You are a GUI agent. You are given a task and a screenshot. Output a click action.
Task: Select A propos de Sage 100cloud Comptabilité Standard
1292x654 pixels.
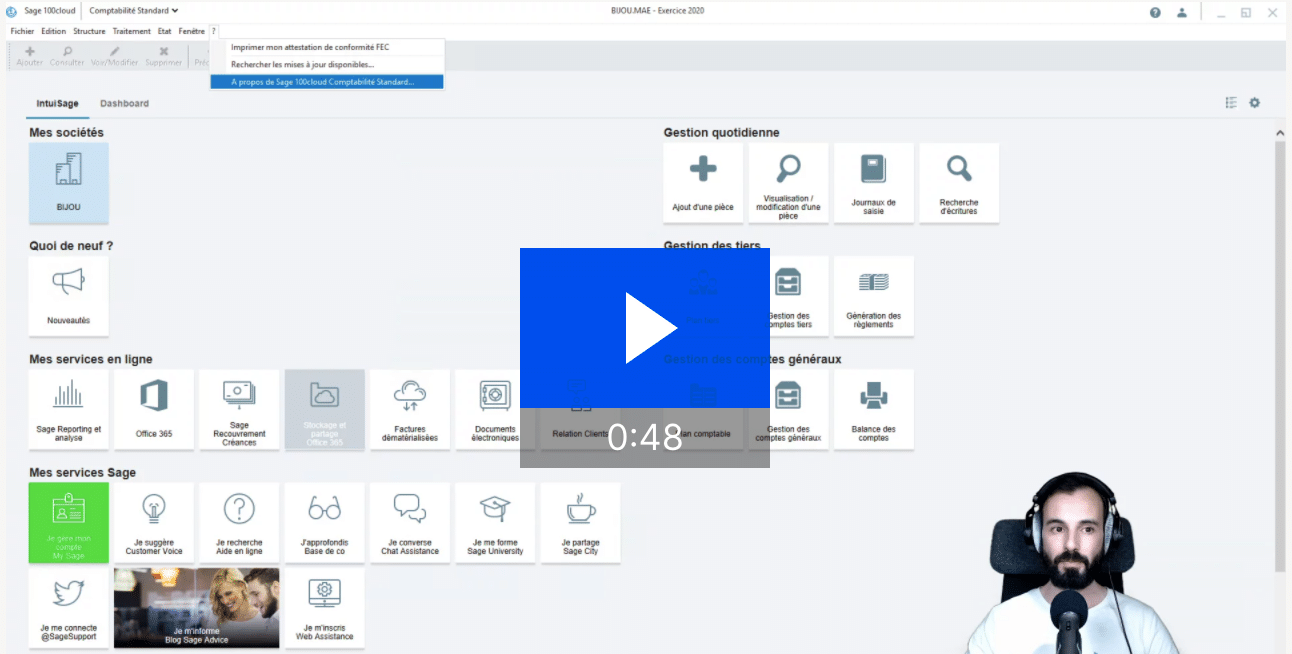coord(327,82)
